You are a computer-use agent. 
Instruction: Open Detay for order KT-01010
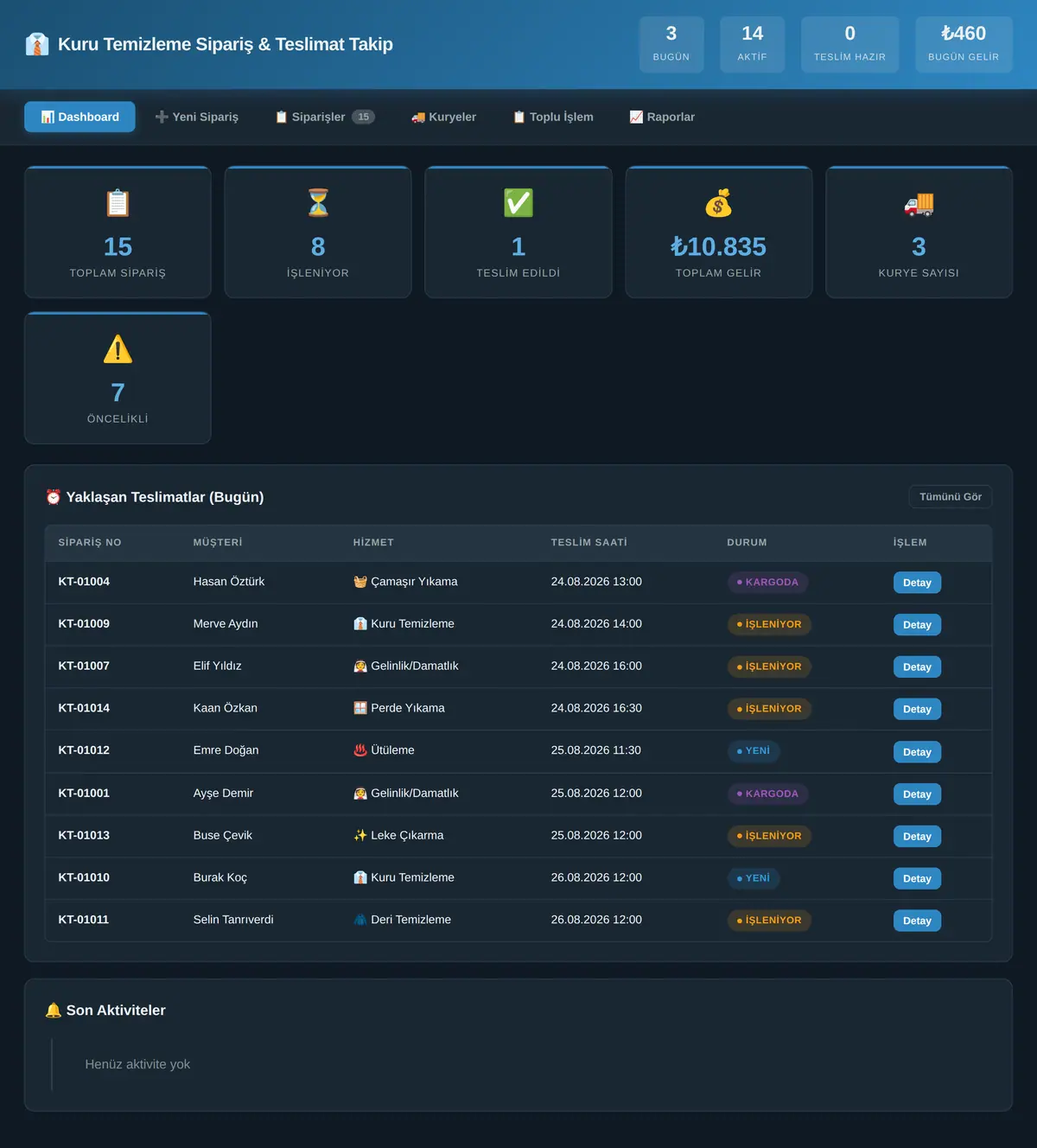pyautogui.click(x=917, y=879)
